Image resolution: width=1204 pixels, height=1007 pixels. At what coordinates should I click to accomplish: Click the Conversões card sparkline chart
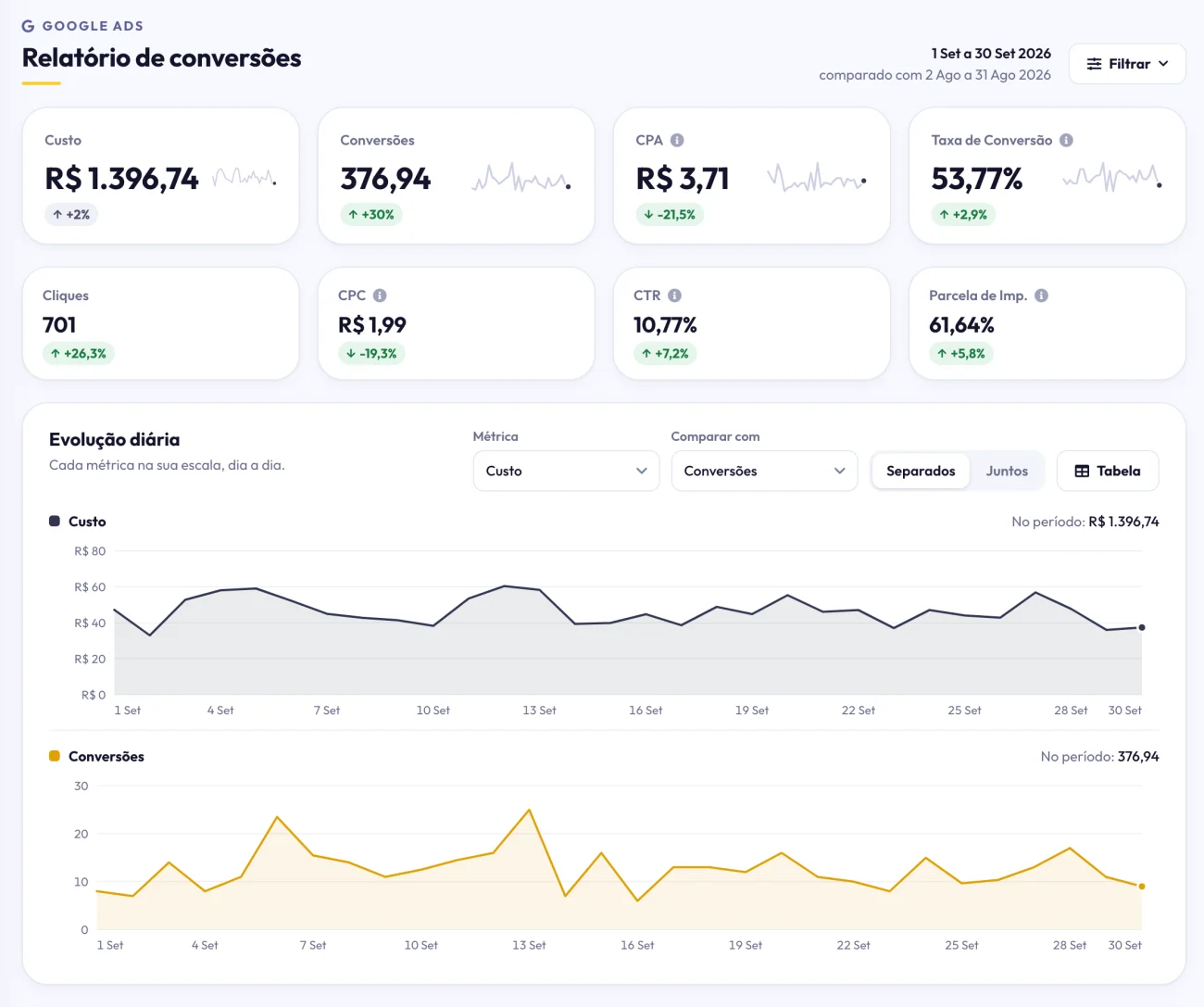point(521,177)
